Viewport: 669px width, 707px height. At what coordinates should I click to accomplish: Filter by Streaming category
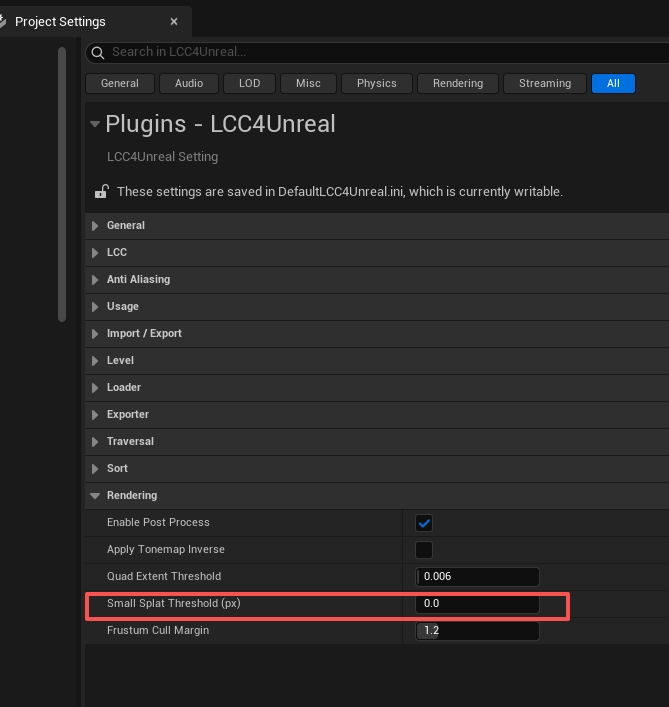545,83
